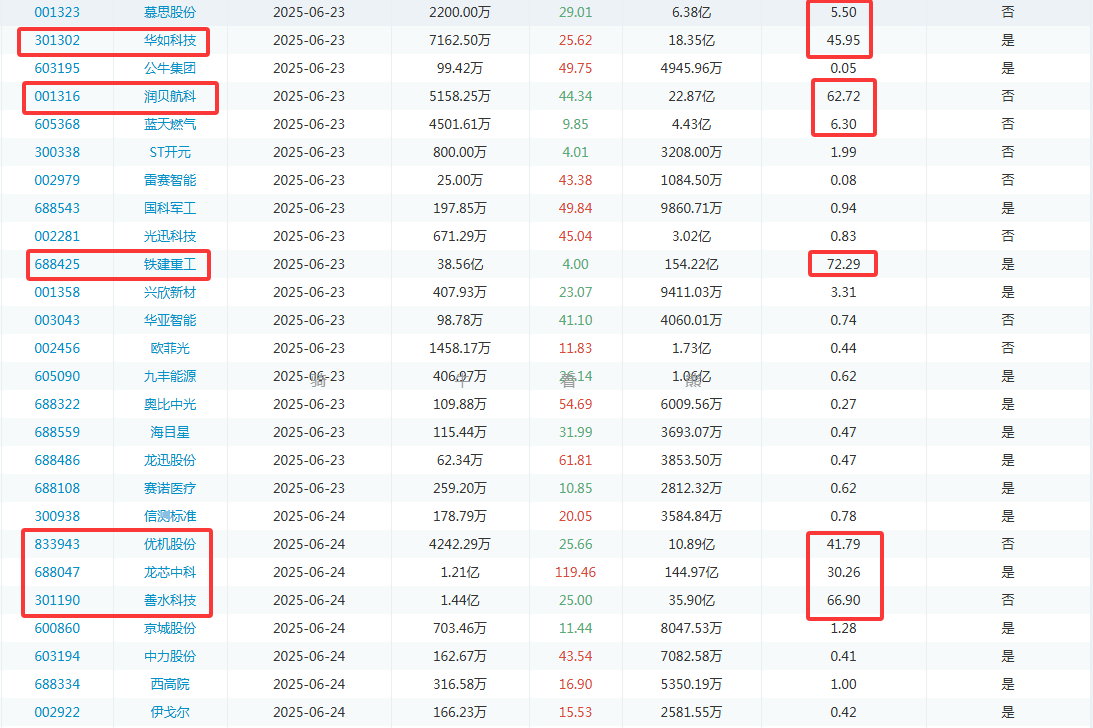Click the date in the 信测标准 row

click(x=309, y=516)
